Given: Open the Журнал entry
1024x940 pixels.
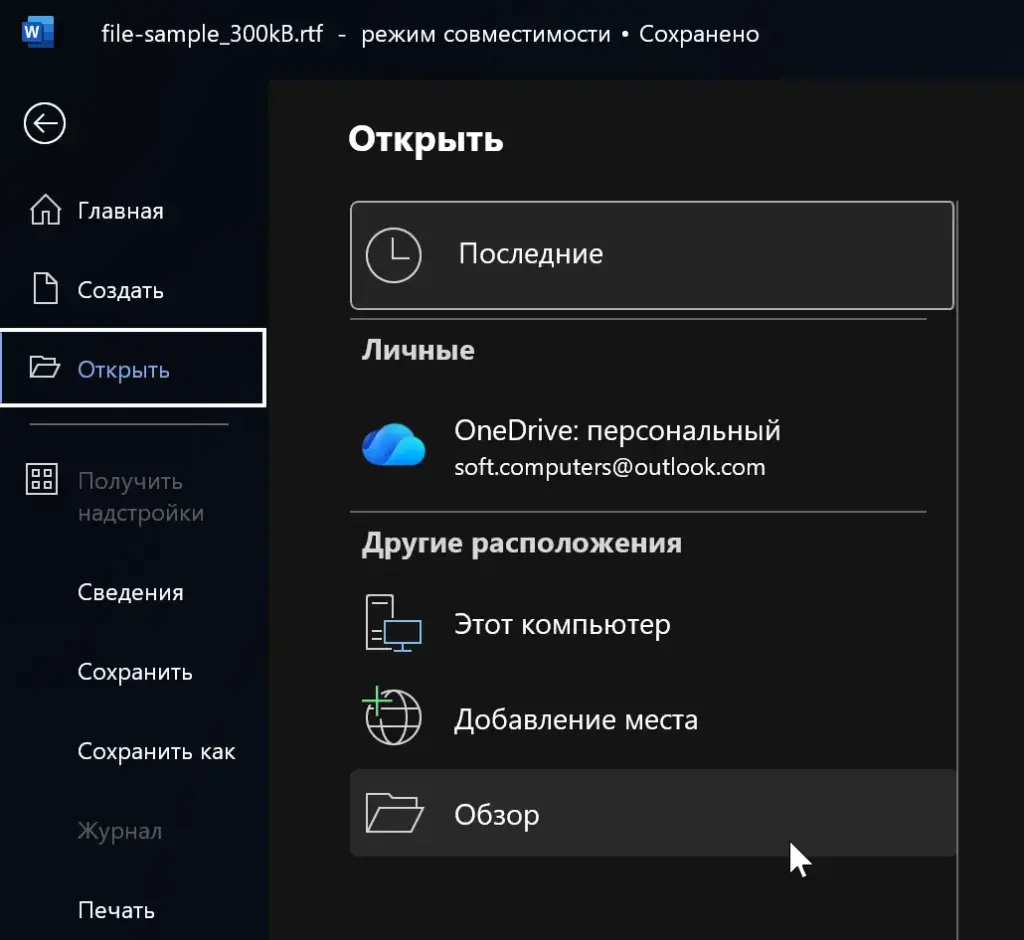Looking at the screenshot, I should [133, 831].
